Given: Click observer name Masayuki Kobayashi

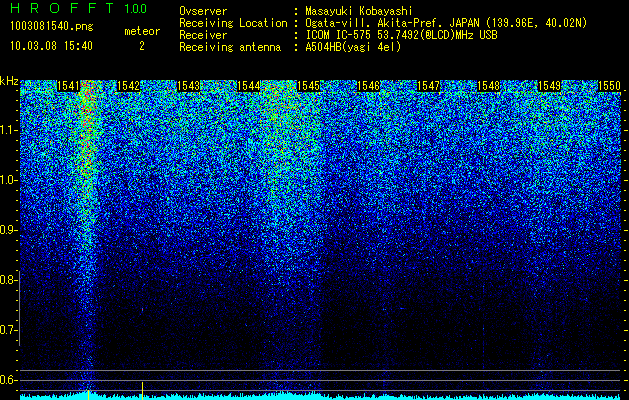Looking at the screenshot, I should pyautogui.click(x=359, y=11).
